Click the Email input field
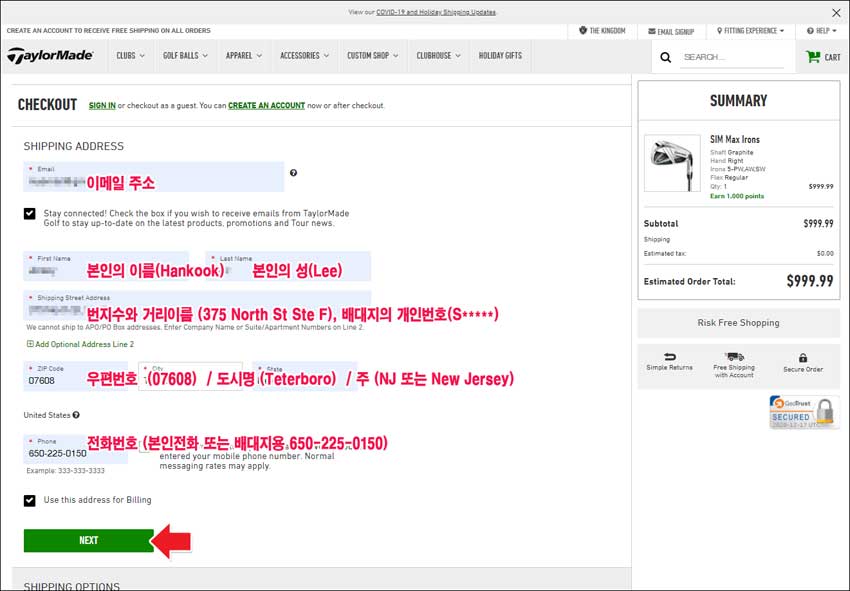This screenshot has height=591, width=850. (153, 177)
